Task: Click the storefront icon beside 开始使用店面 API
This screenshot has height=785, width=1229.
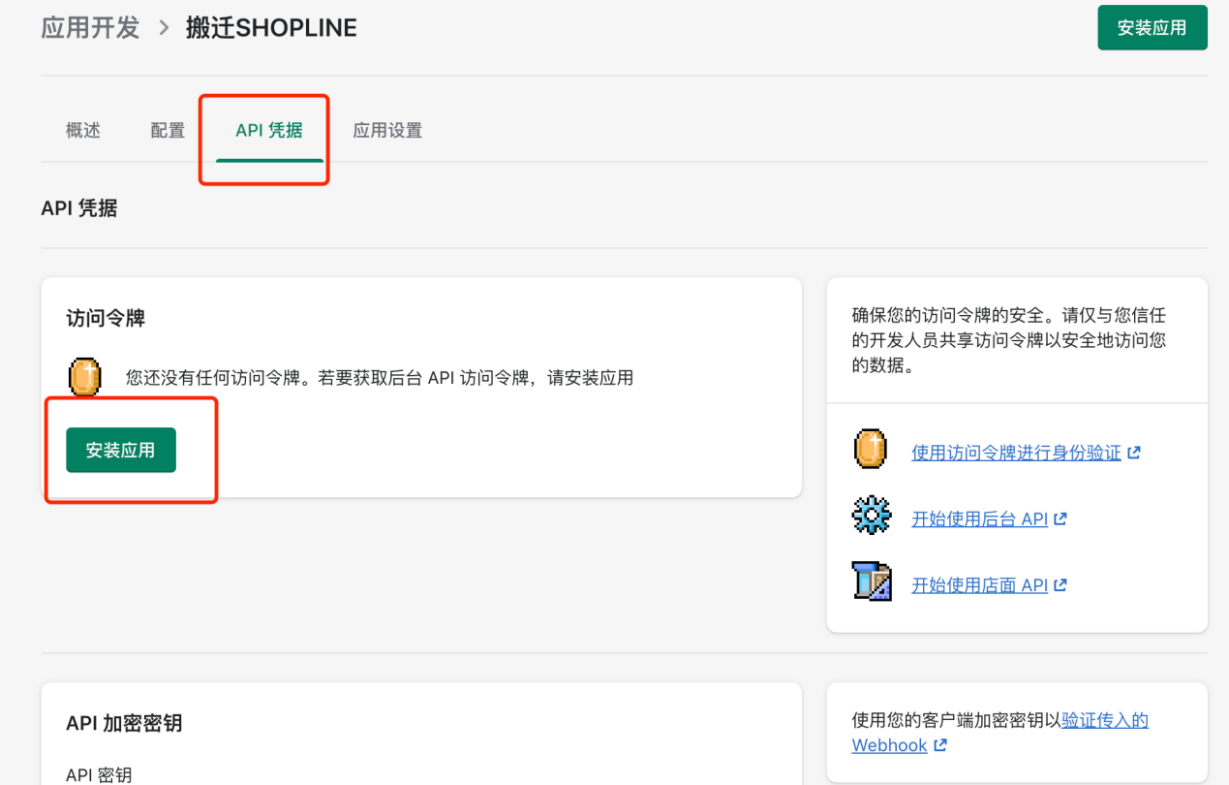Action: point(870,585)
